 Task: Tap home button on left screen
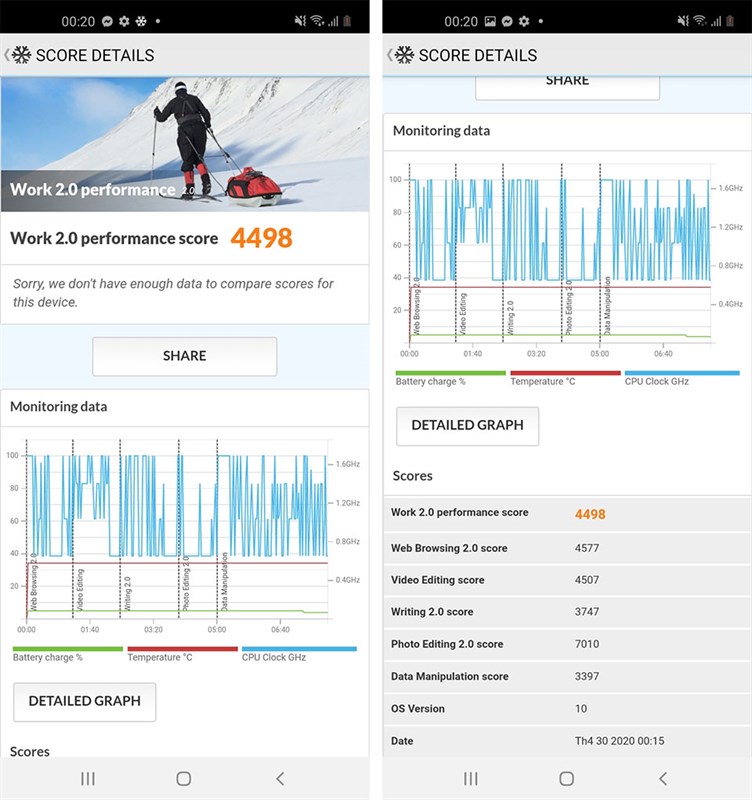click(184, 779)
